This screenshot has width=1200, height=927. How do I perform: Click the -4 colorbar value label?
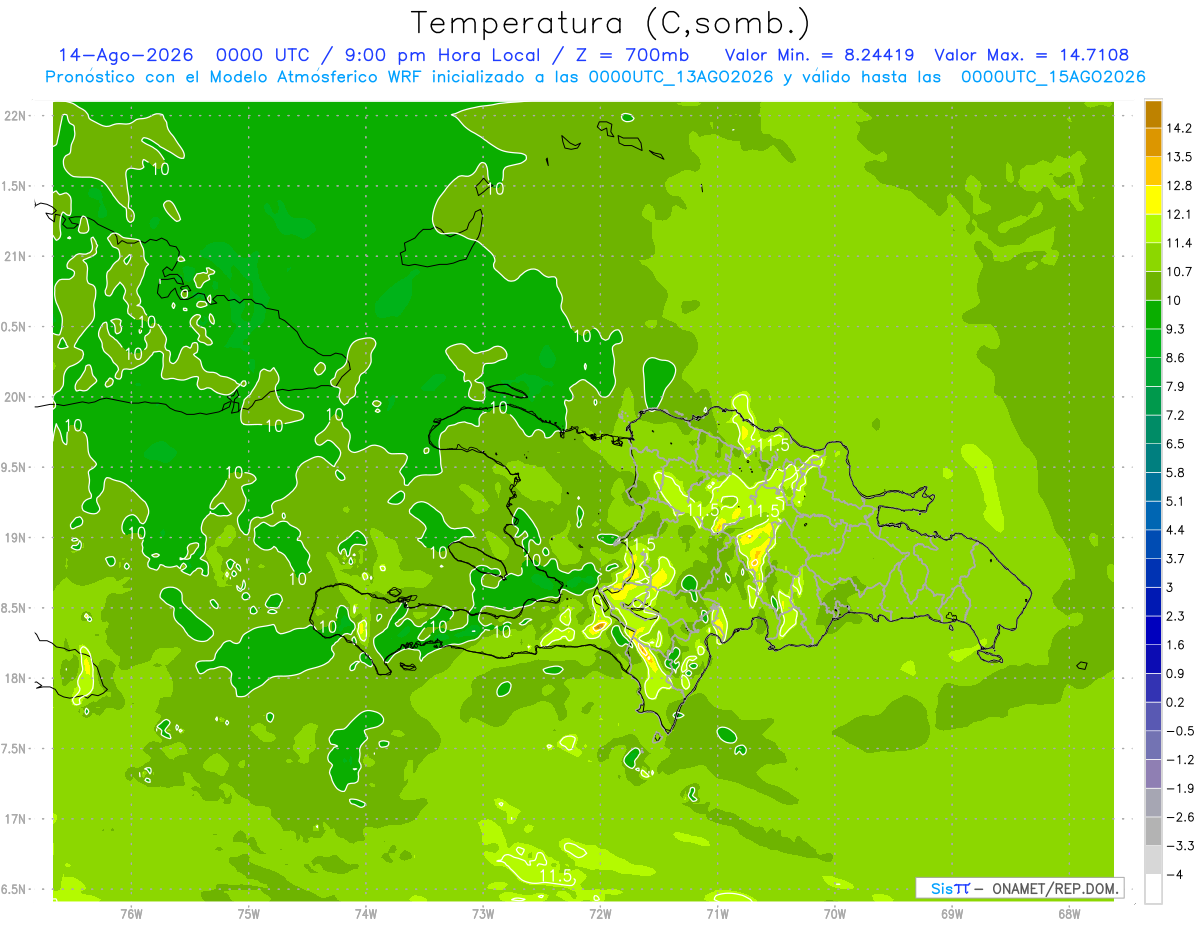click(x=1175, y=875)
